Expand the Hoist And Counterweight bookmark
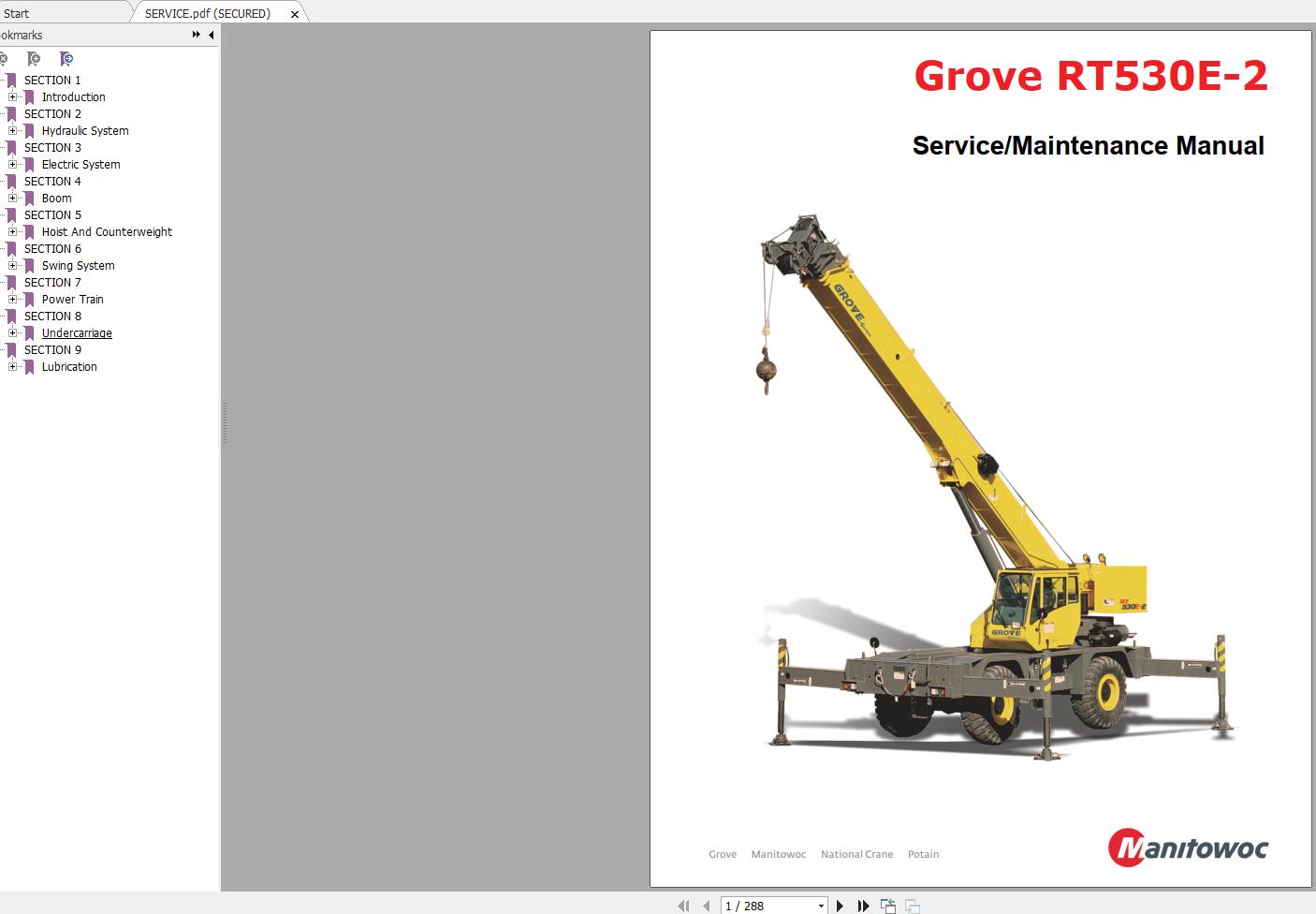 pyautogui.click(x=12, y=232)
